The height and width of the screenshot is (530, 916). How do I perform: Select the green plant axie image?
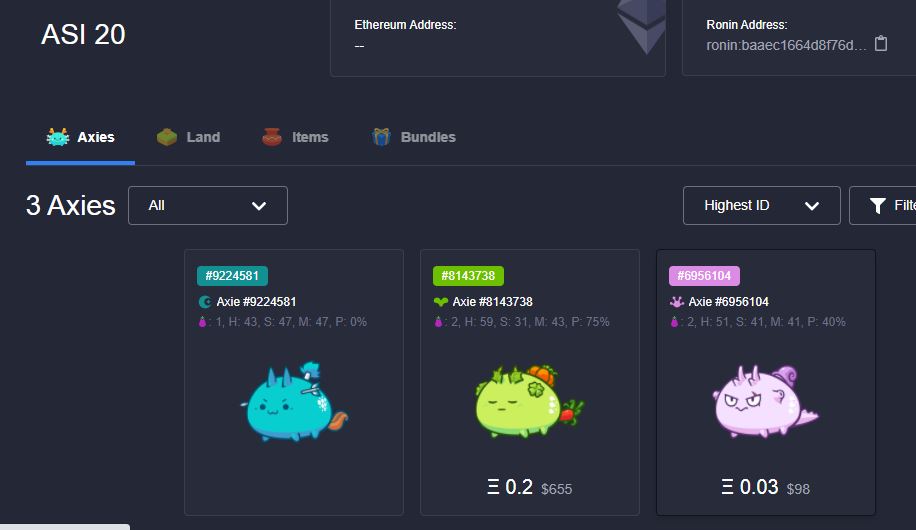529,402
